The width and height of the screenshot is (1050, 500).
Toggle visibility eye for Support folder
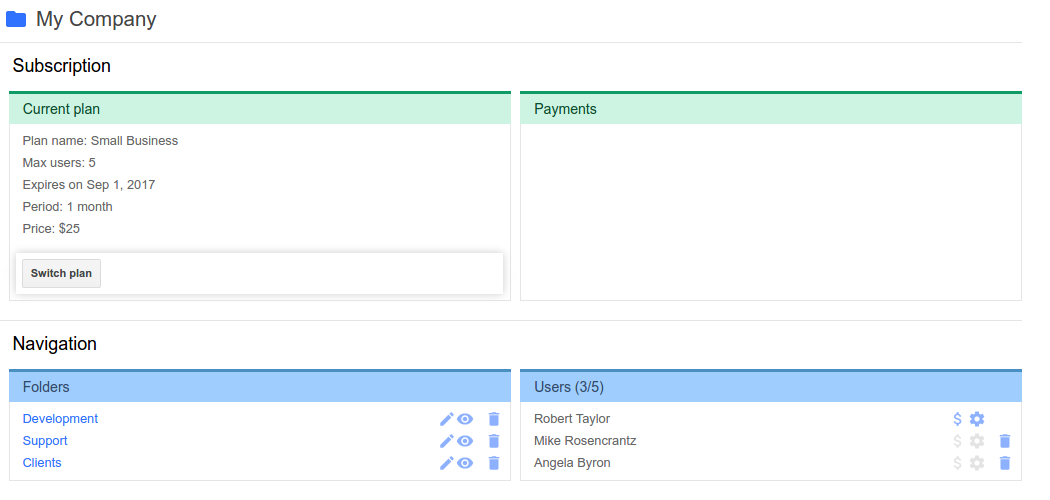pos(465,441)
